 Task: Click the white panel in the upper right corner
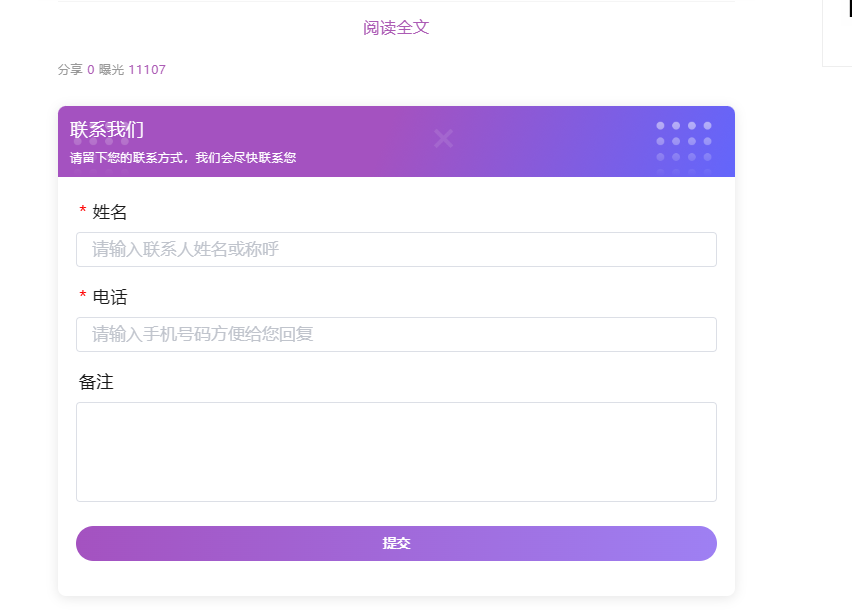coord(837,33)
